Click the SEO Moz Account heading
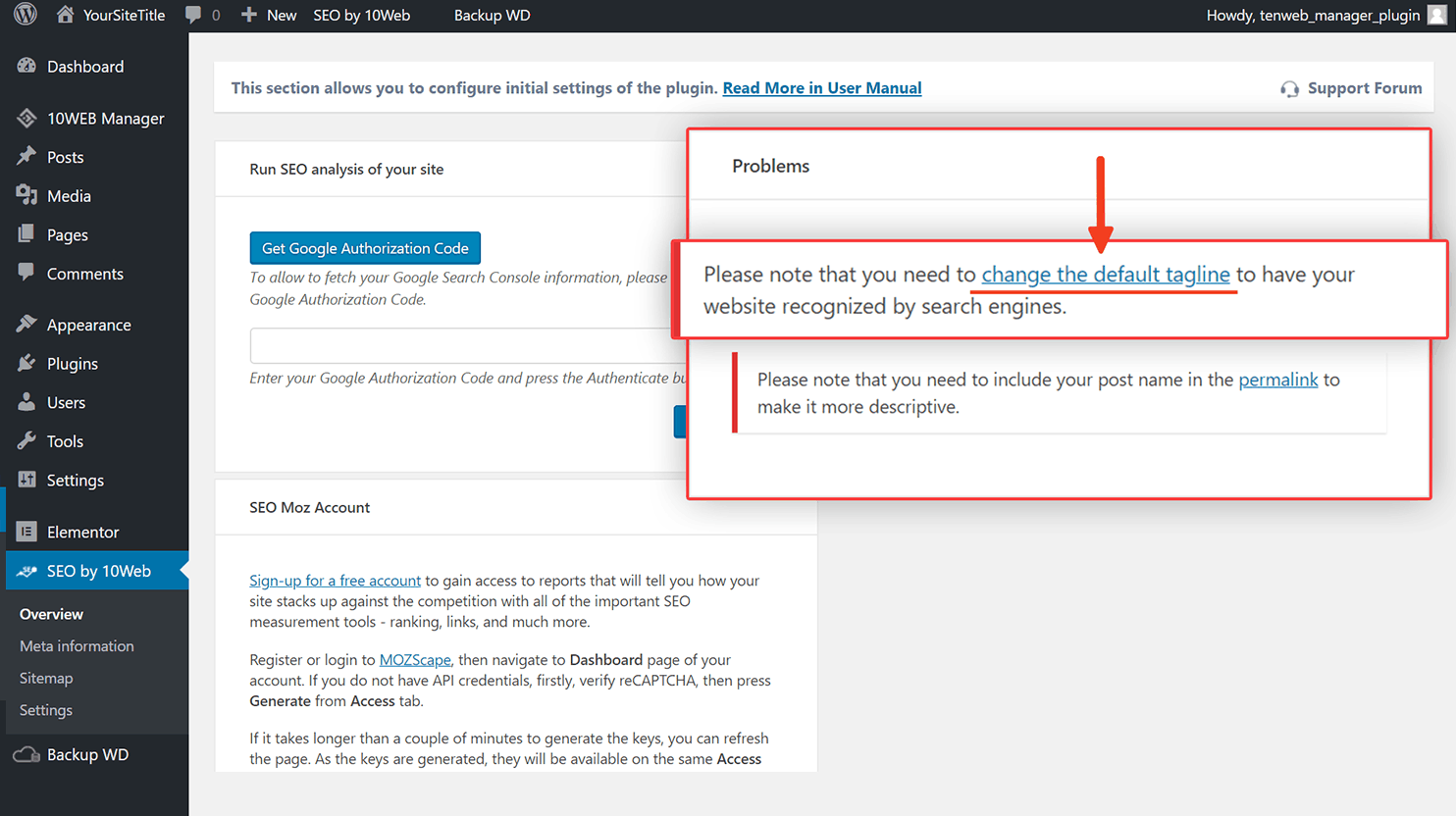Image resolution: width=1456 pixels, height=816 pixels. coord(309,507)
